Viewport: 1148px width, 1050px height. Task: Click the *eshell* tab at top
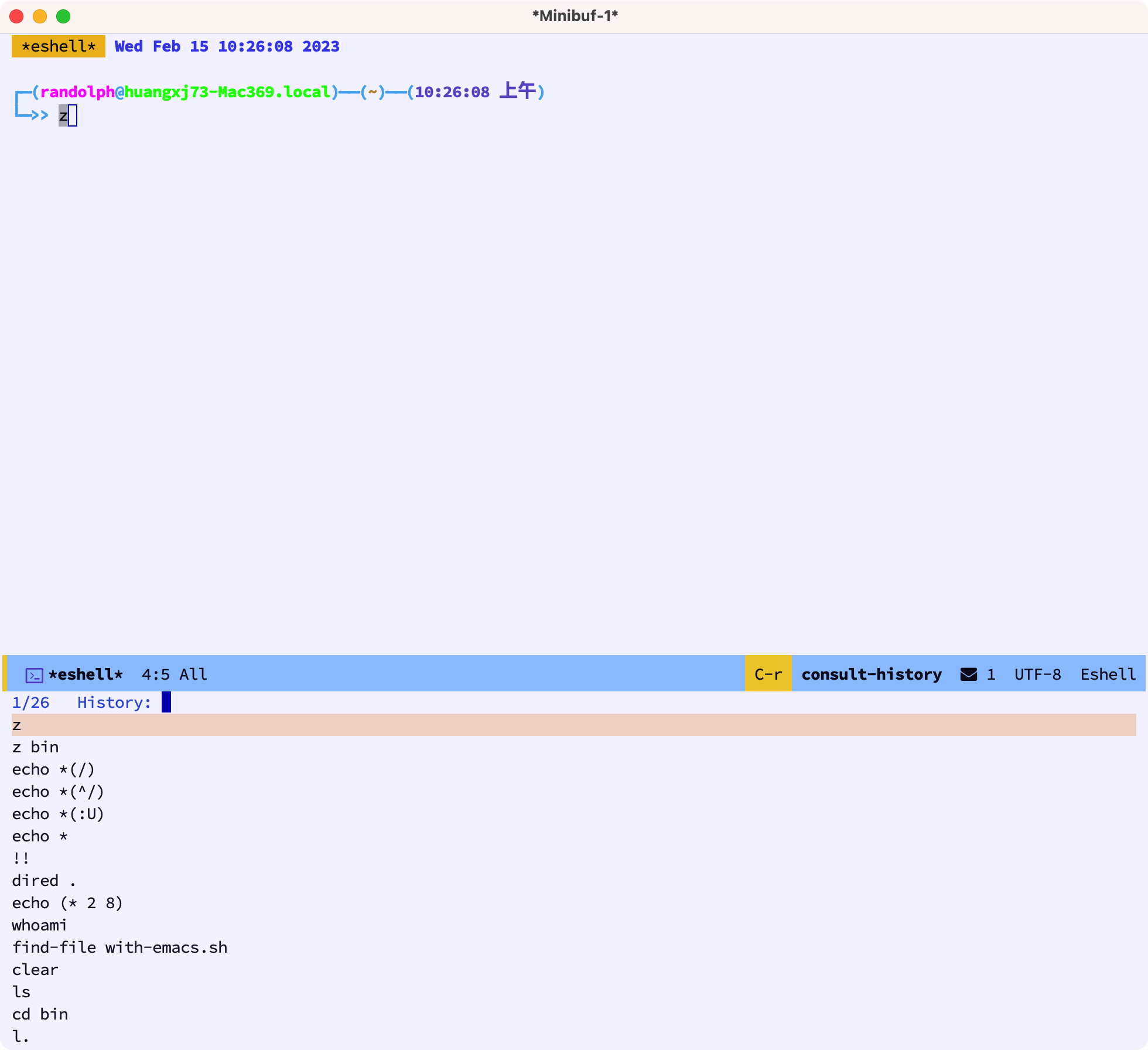[x=59, y=46]
